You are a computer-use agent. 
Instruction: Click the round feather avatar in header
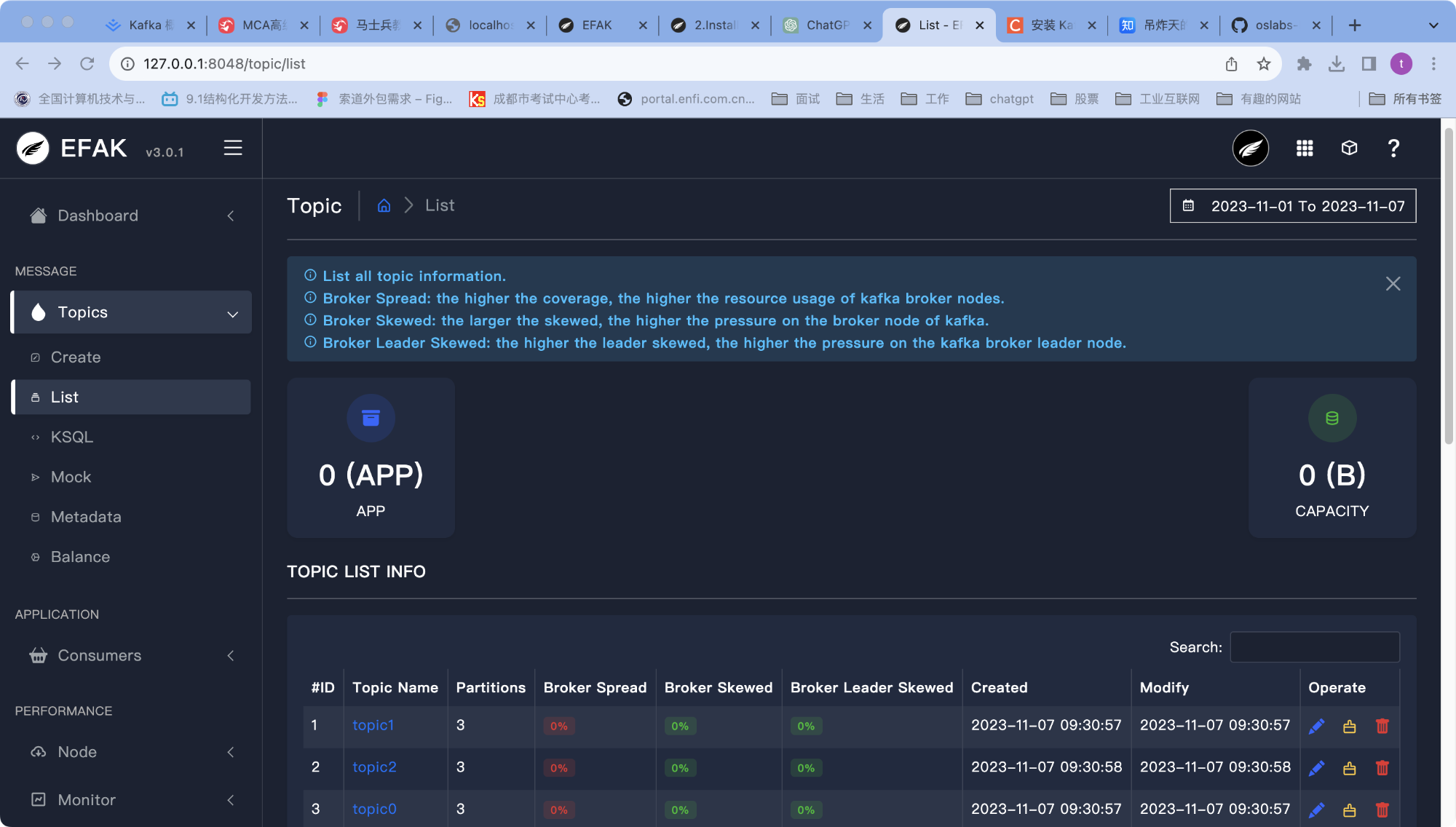(1250, 149)
